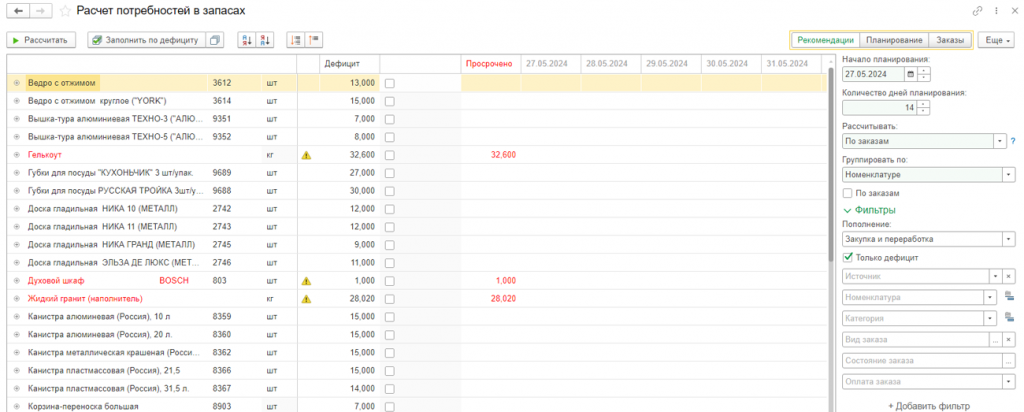Click warning icon in Гелькоут row
Image resolution: width=1024 pixels, height=412 pixels.
tap(305, 155)
